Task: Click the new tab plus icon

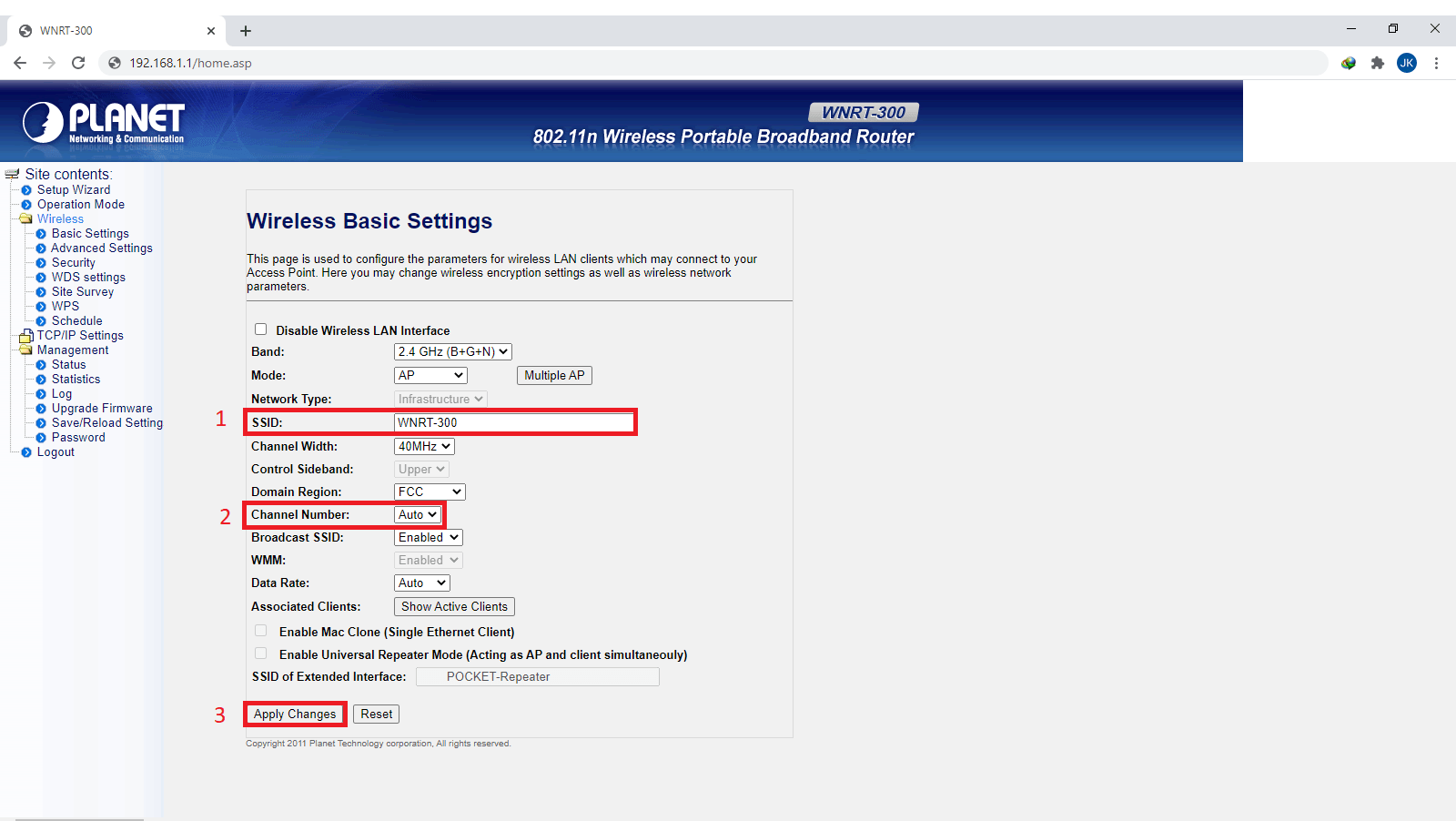Action: [246, 31]
